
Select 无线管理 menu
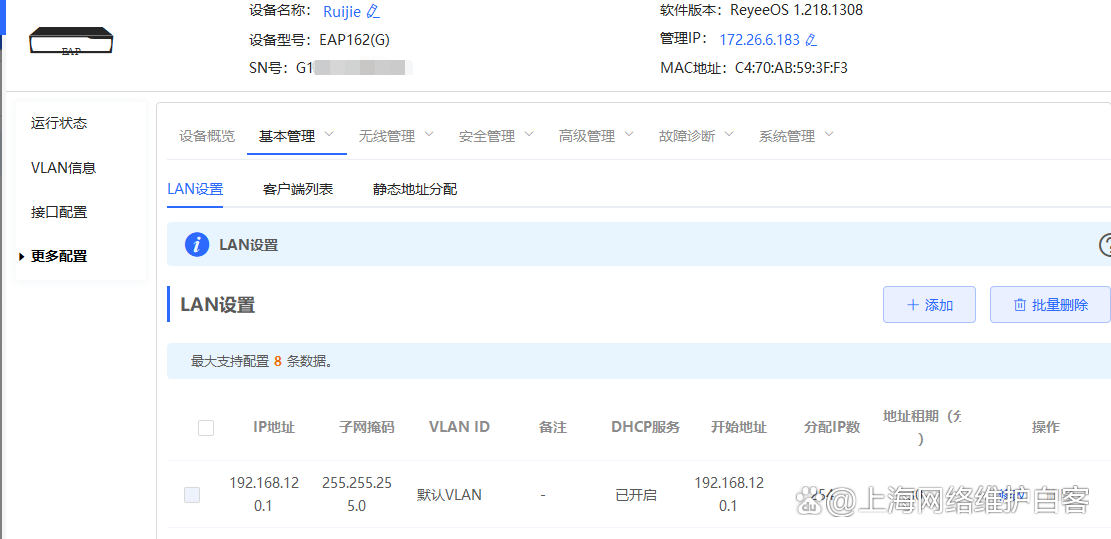(387, 136)
